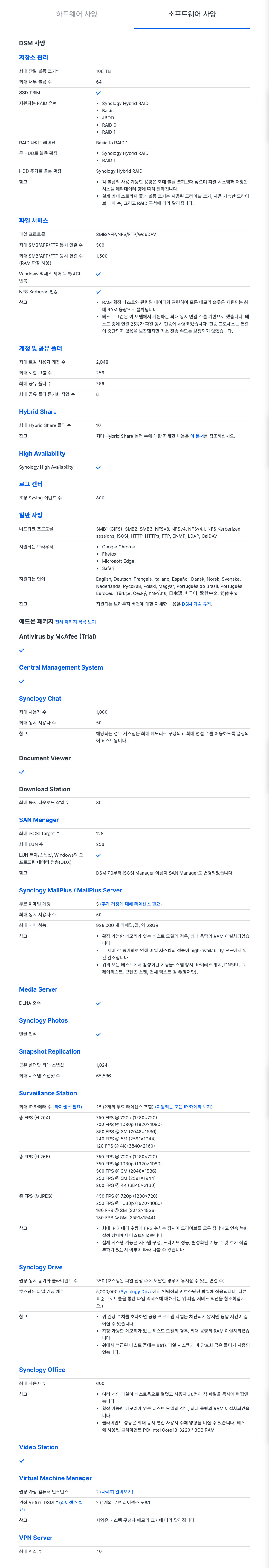Image resolution: width=269 pixels, height=1568 pixels.
Task: Click the Surveillance Station heading
Action: tap(48, 1093)
